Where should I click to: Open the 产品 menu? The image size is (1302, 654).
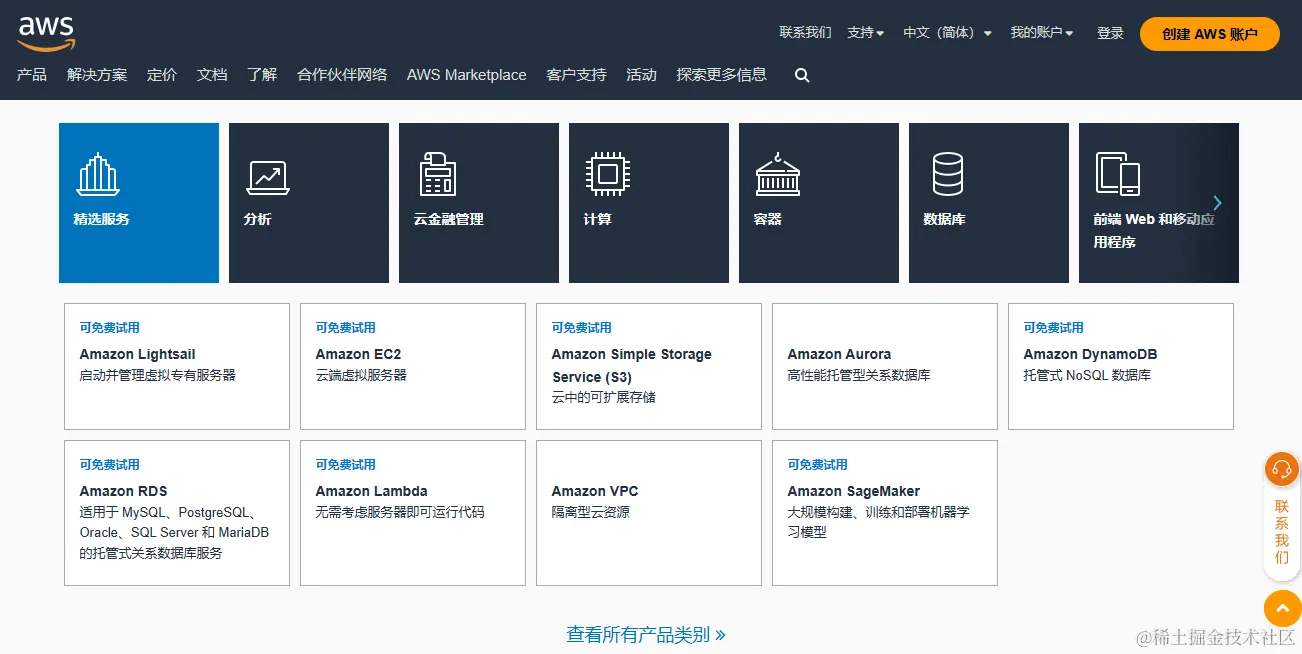(32, 75)
